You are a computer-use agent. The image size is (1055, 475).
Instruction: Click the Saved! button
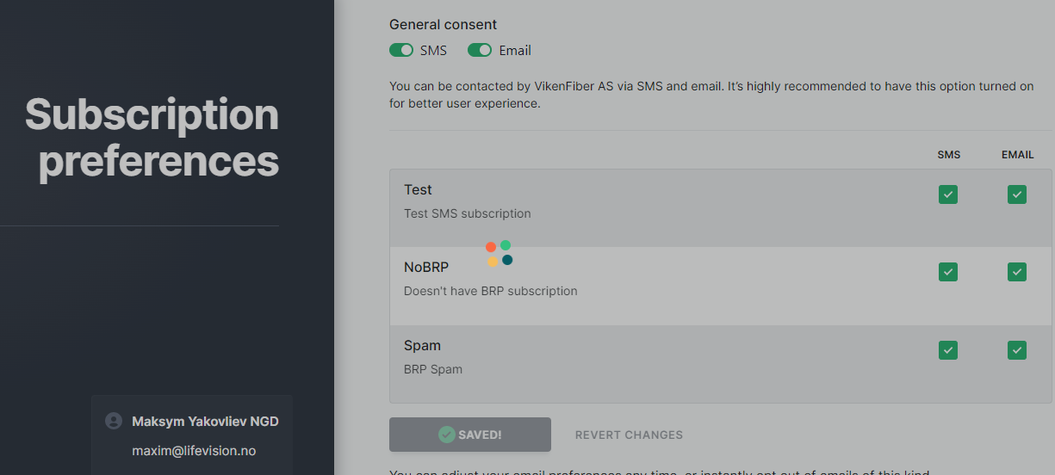coord(470,435)
